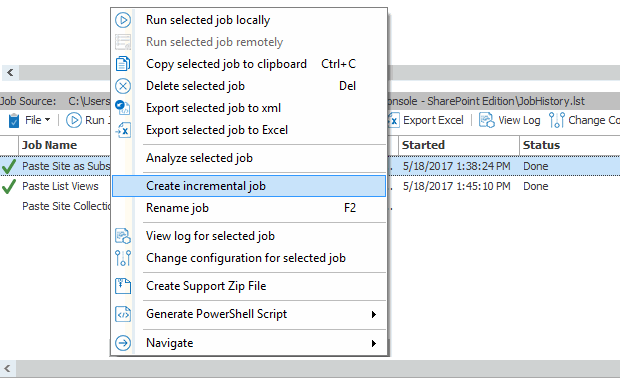Image resolution: width=620 pixels, height=378 pixels.
Task: Select Create incremental job
Action: (249, 186)
